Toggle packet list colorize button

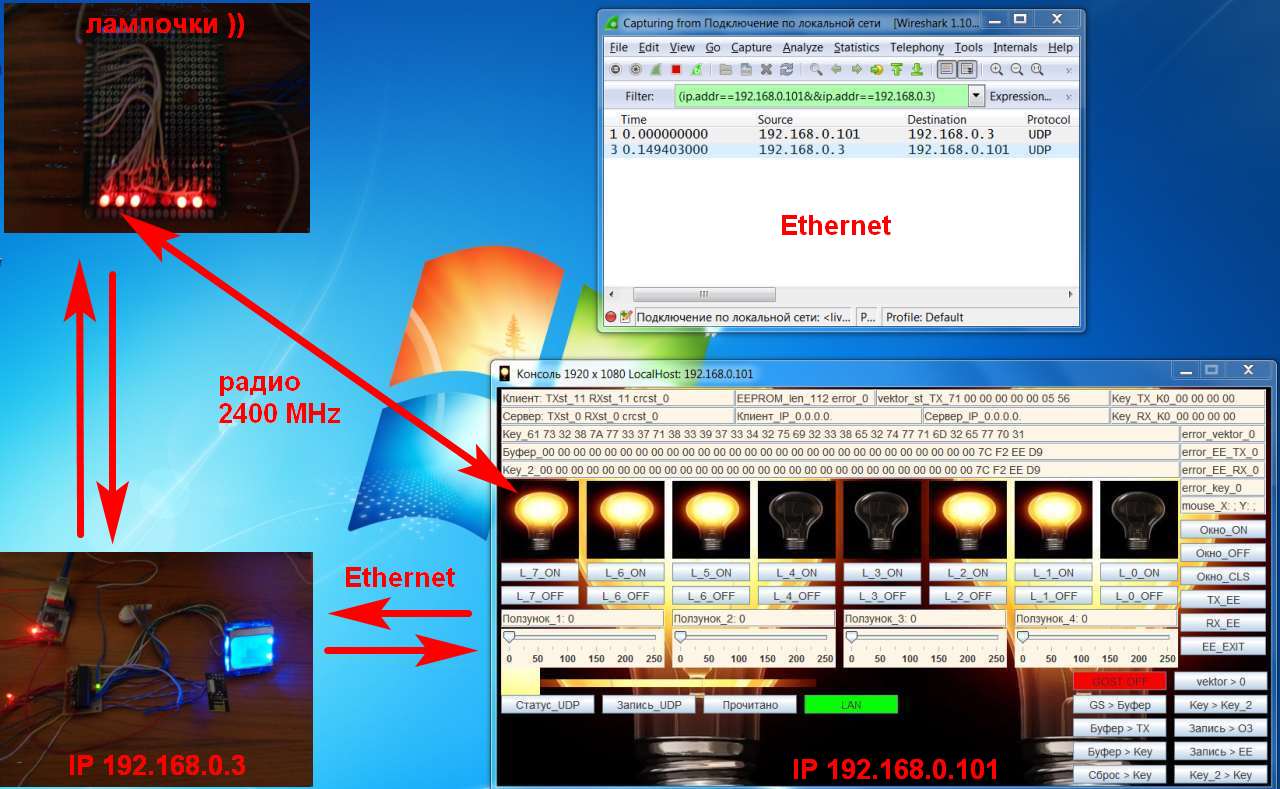[946, 70]
